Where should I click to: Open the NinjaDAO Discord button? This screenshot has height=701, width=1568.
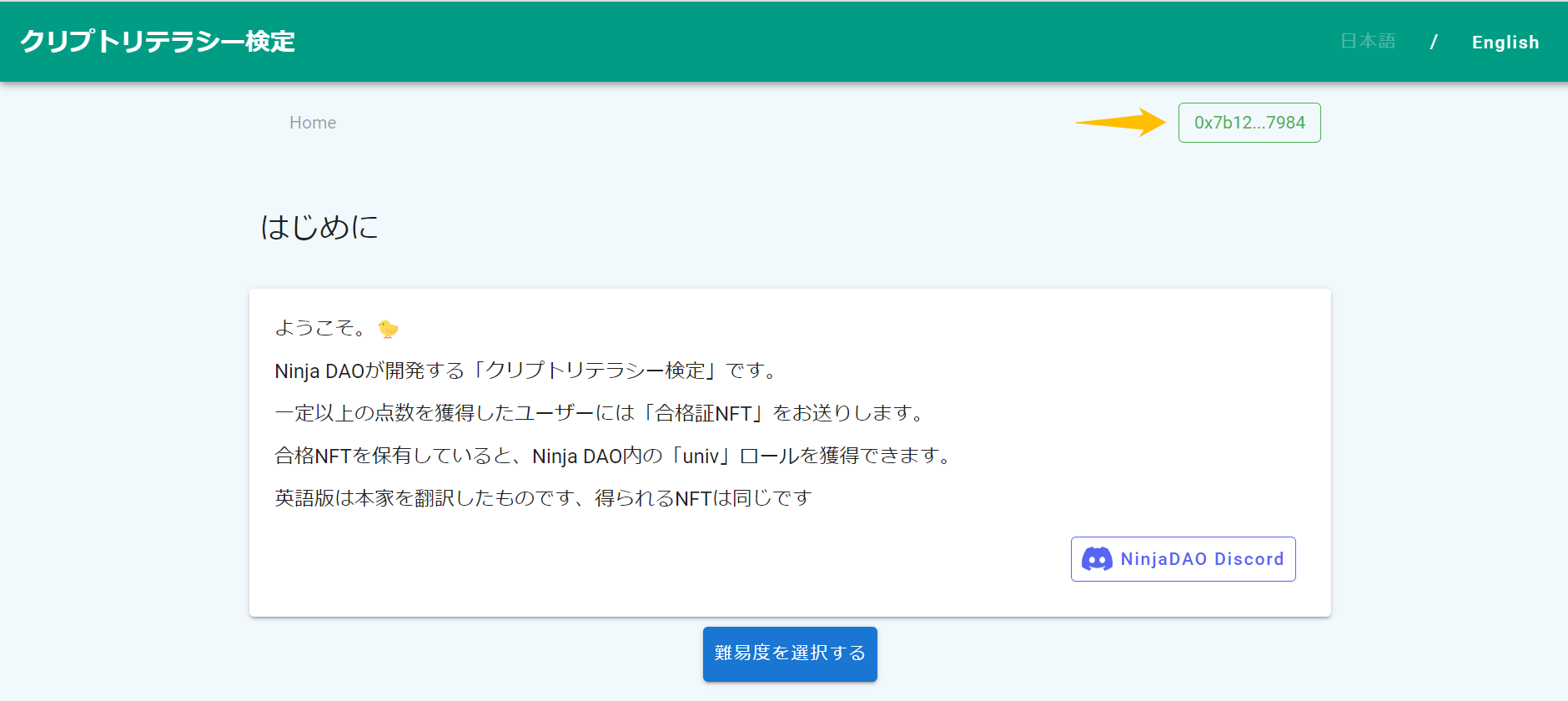pyautogui.click(x=1183, y=559)
